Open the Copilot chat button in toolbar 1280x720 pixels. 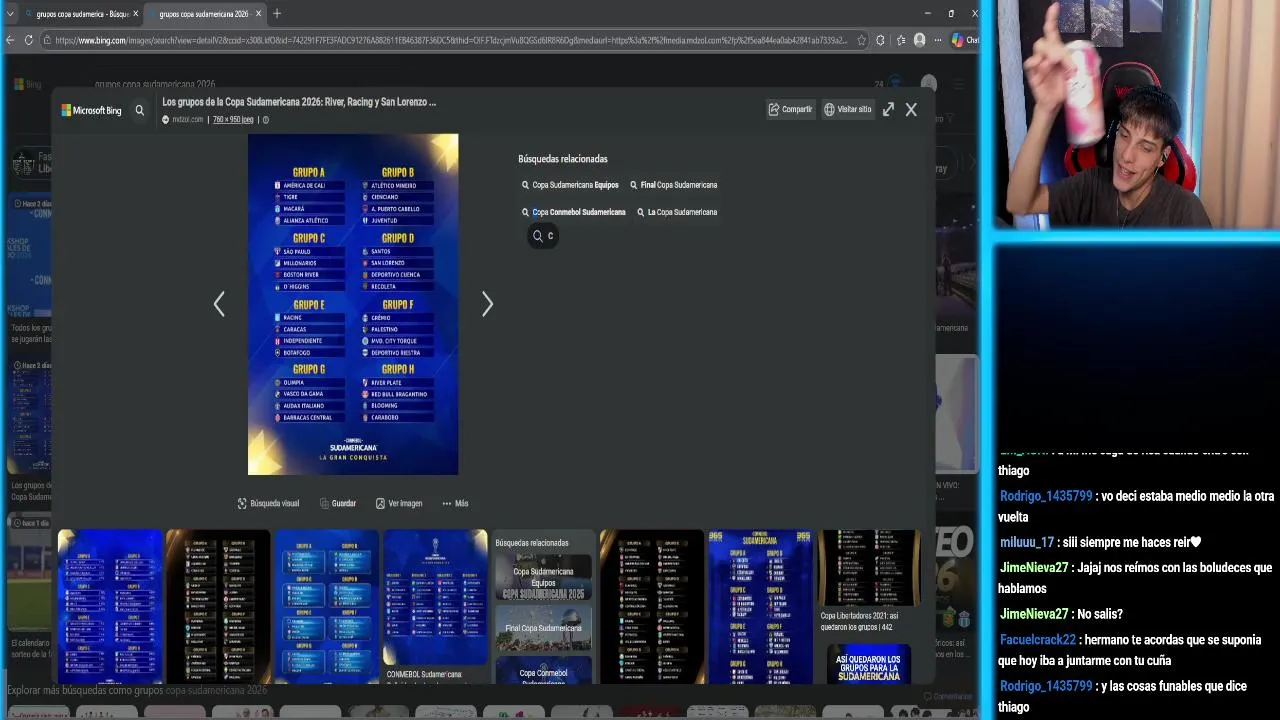(963, 40)
